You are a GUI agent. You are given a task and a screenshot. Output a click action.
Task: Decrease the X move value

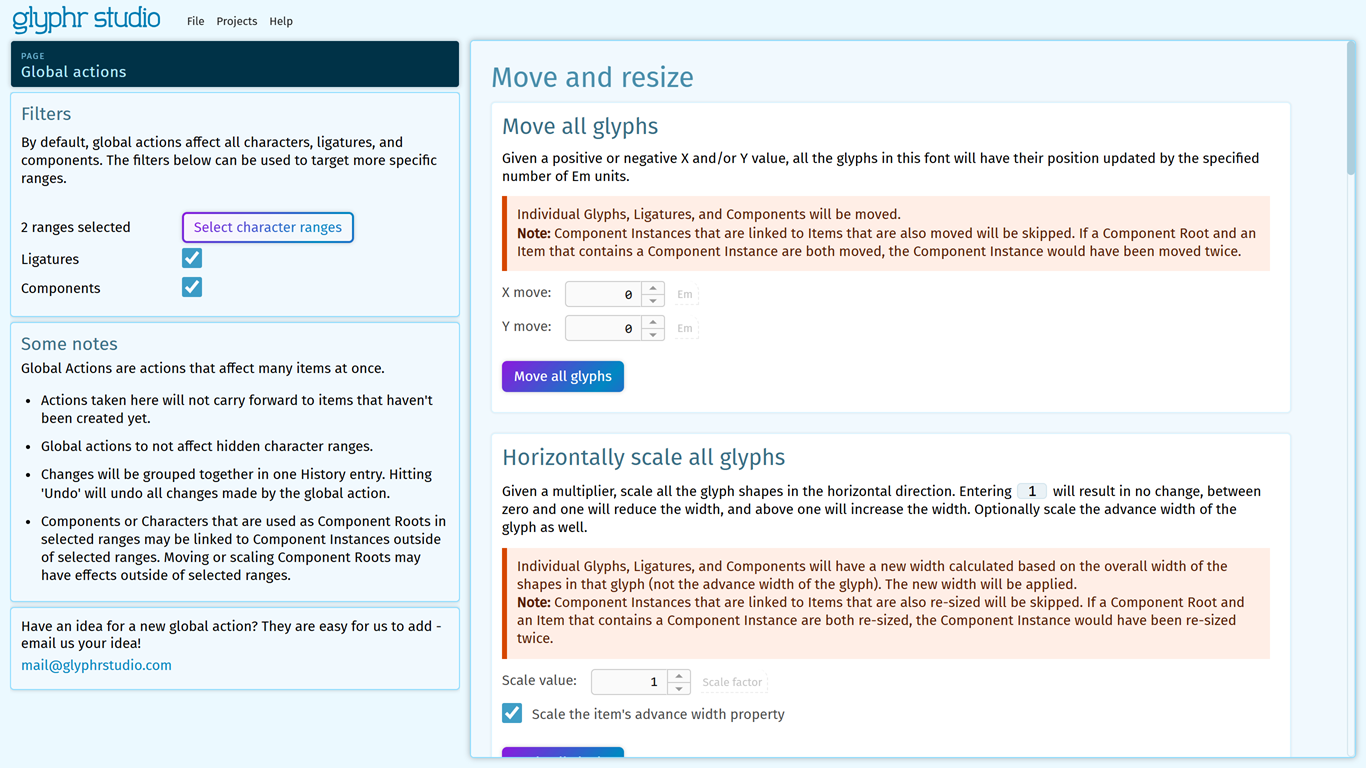click(x=653, y=301)
